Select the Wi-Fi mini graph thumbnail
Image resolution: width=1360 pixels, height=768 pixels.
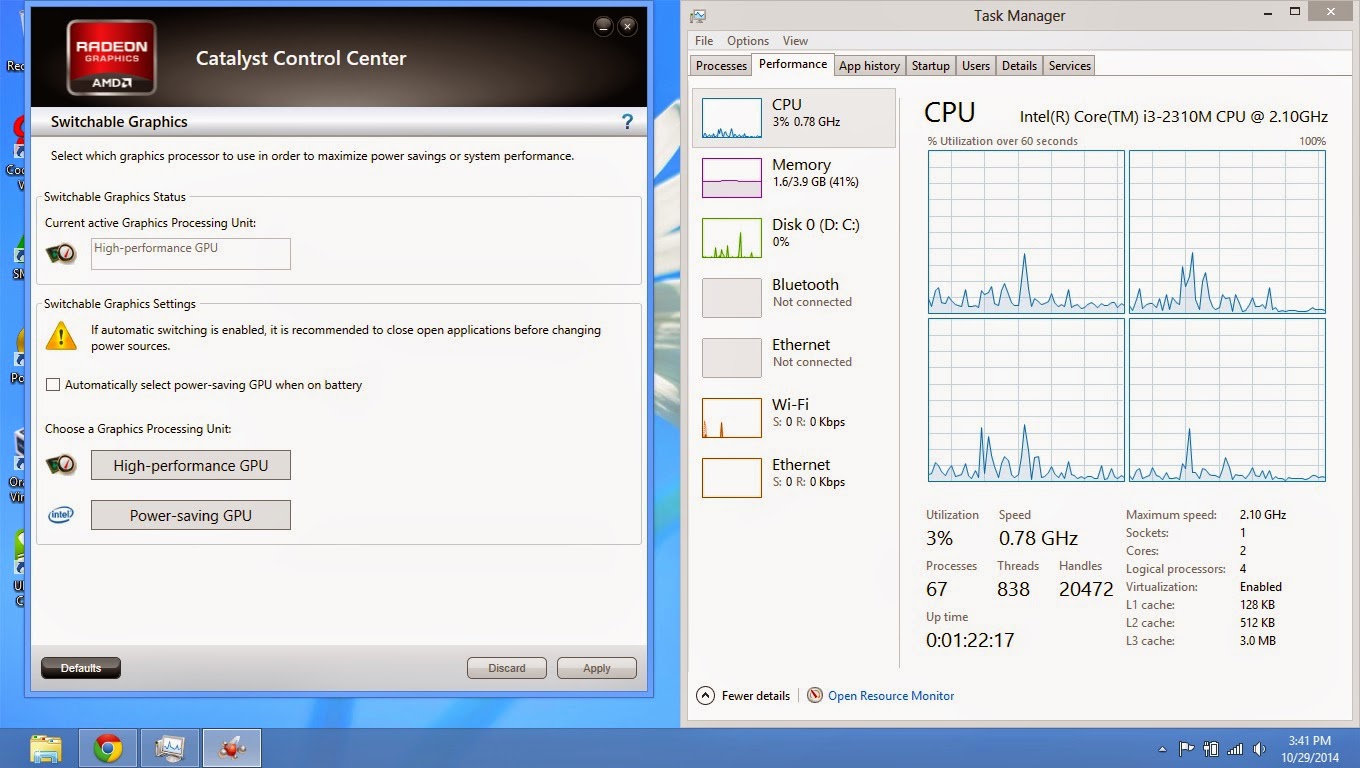click(x=732, y=418)
